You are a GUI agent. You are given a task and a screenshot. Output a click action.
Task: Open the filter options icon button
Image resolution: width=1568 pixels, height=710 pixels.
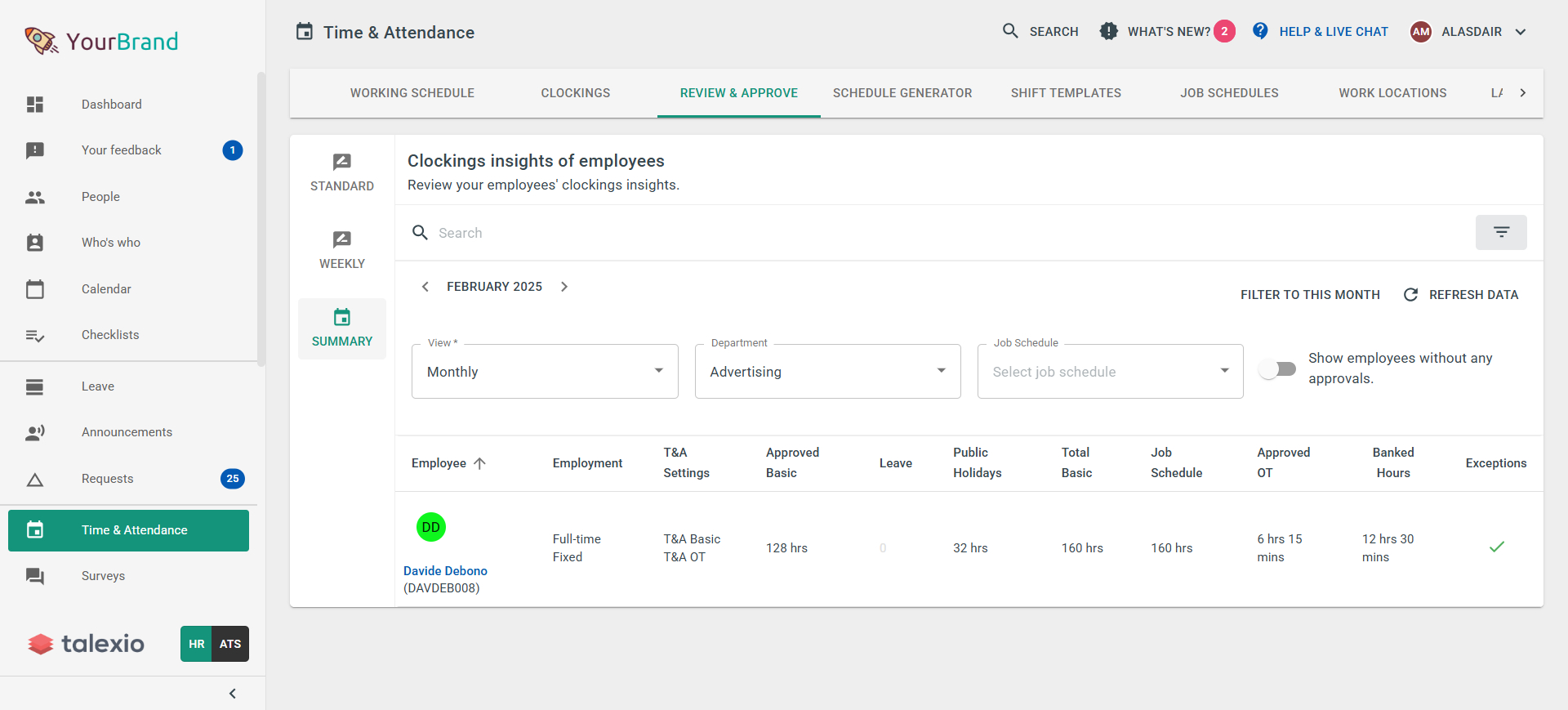[1500, 233]
